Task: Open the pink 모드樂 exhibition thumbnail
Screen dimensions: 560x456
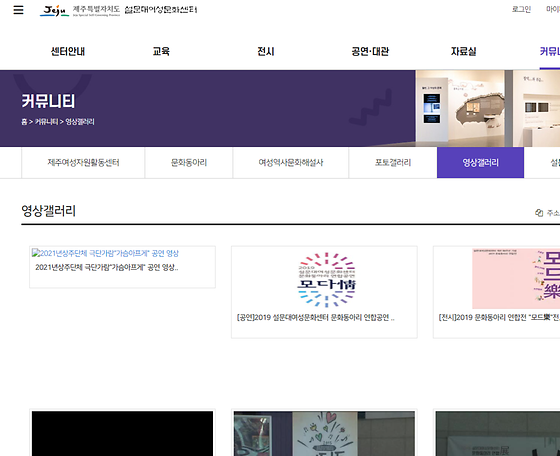Action: [x=516, y=279]
